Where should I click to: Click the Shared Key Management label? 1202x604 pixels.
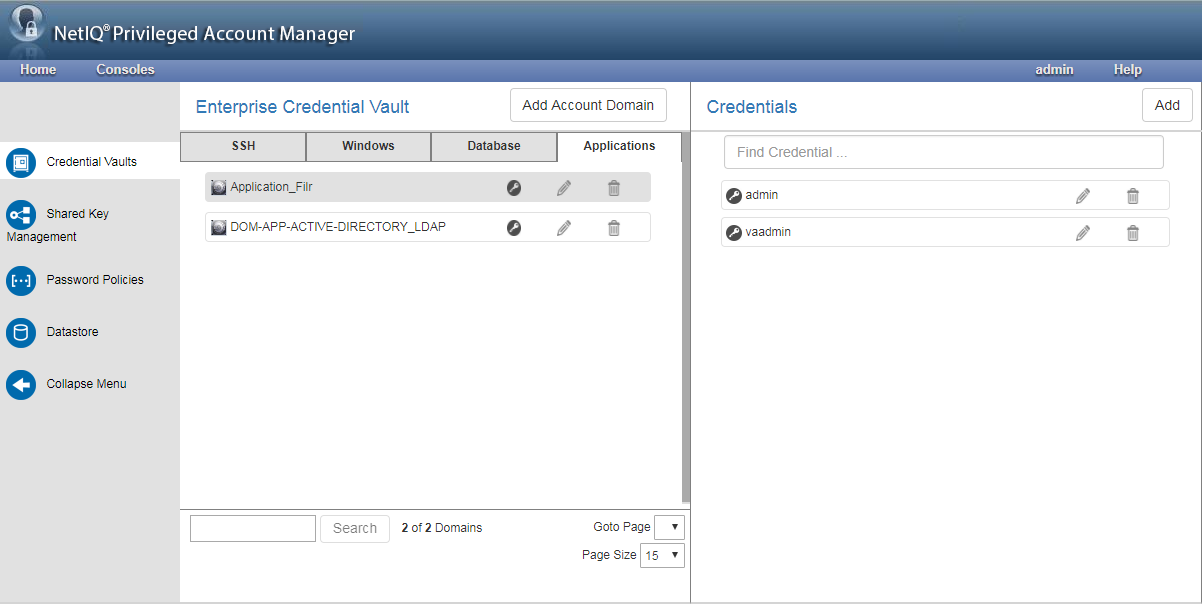point(58,225)
